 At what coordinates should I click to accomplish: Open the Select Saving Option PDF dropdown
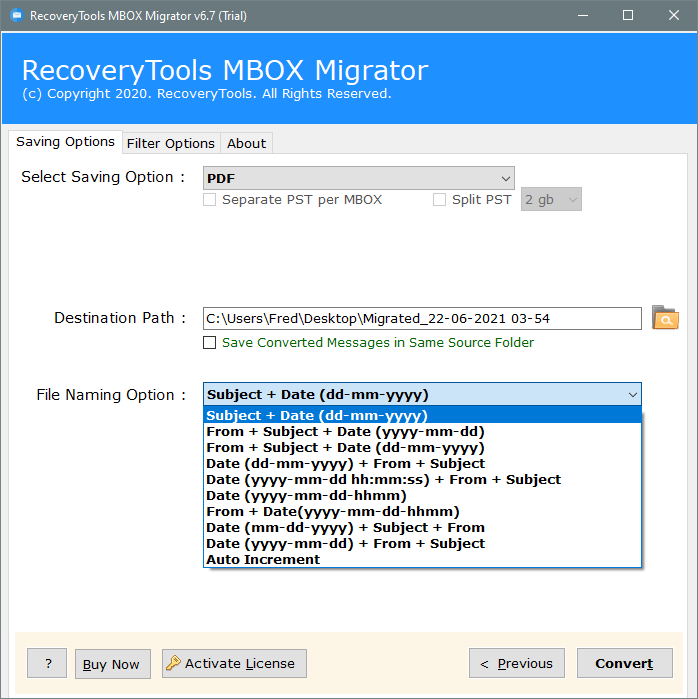pos(359,178)
